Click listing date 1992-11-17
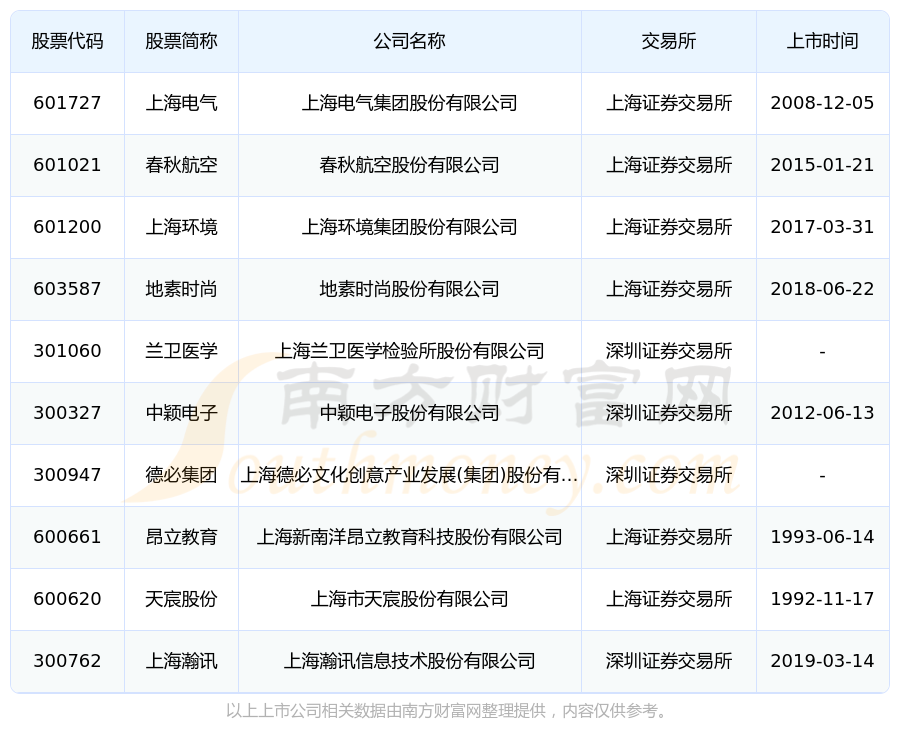 point(823,599)
